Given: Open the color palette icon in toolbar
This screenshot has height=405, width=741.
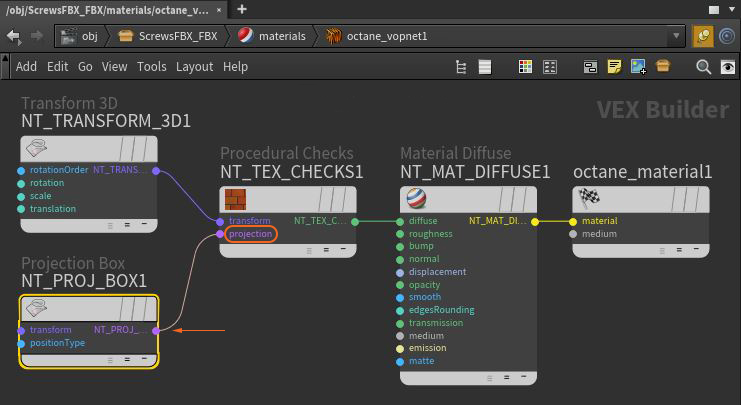Looking at the screenshot, I should (525, 67).
